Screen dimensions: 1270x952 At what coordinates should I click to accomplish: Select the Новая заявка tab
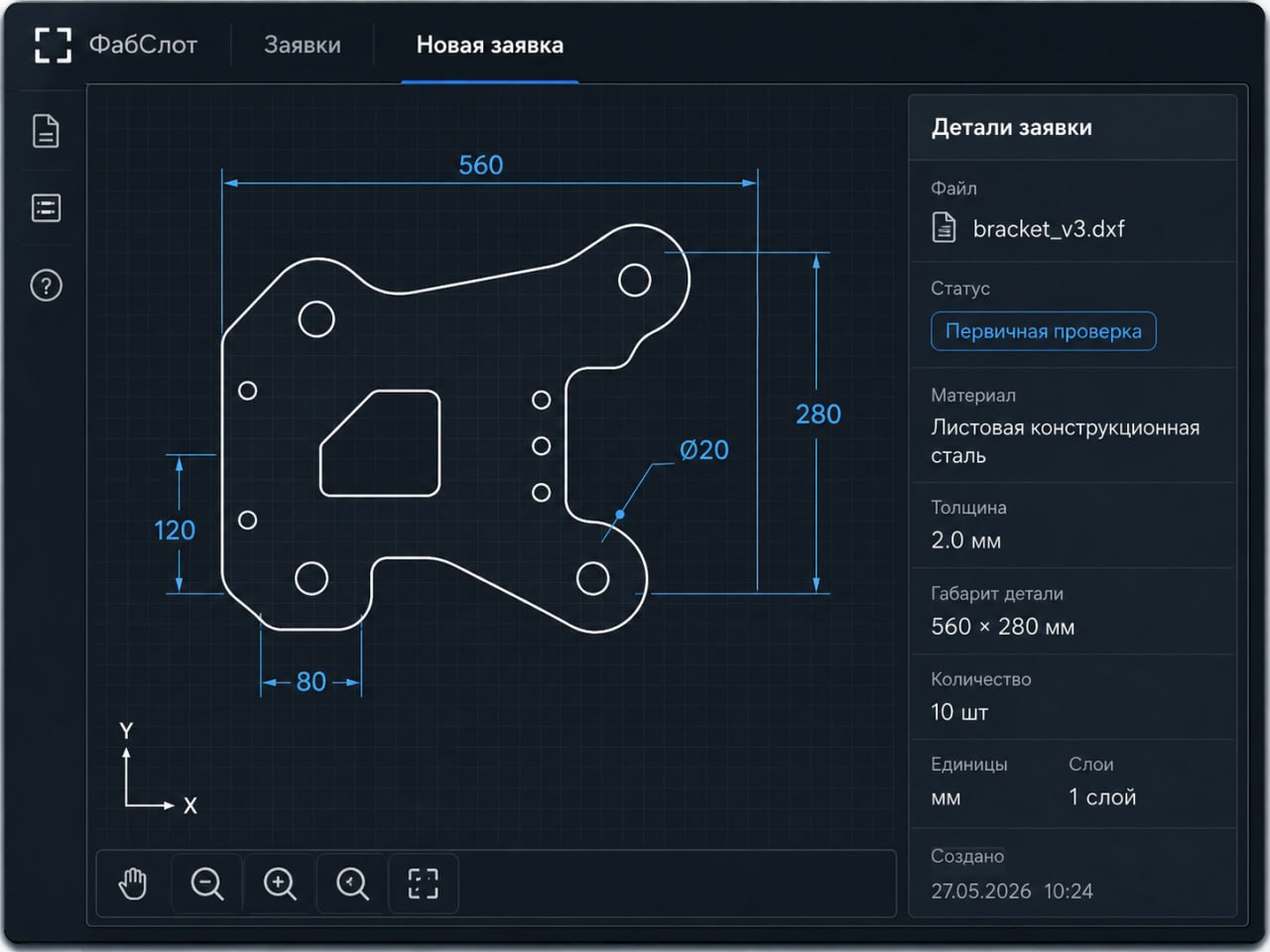(x=489, y=45)
